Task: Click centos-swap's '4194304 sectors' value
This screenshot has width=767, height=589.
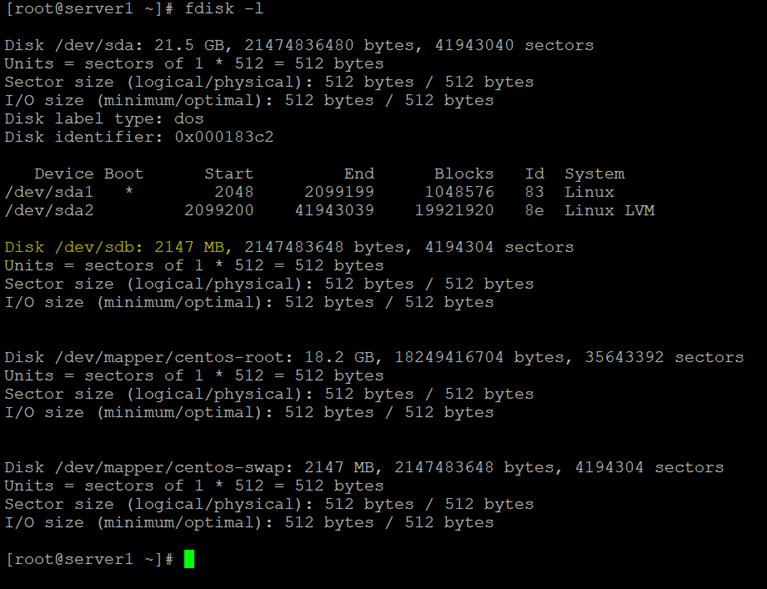Action: (x=649, y=467)
